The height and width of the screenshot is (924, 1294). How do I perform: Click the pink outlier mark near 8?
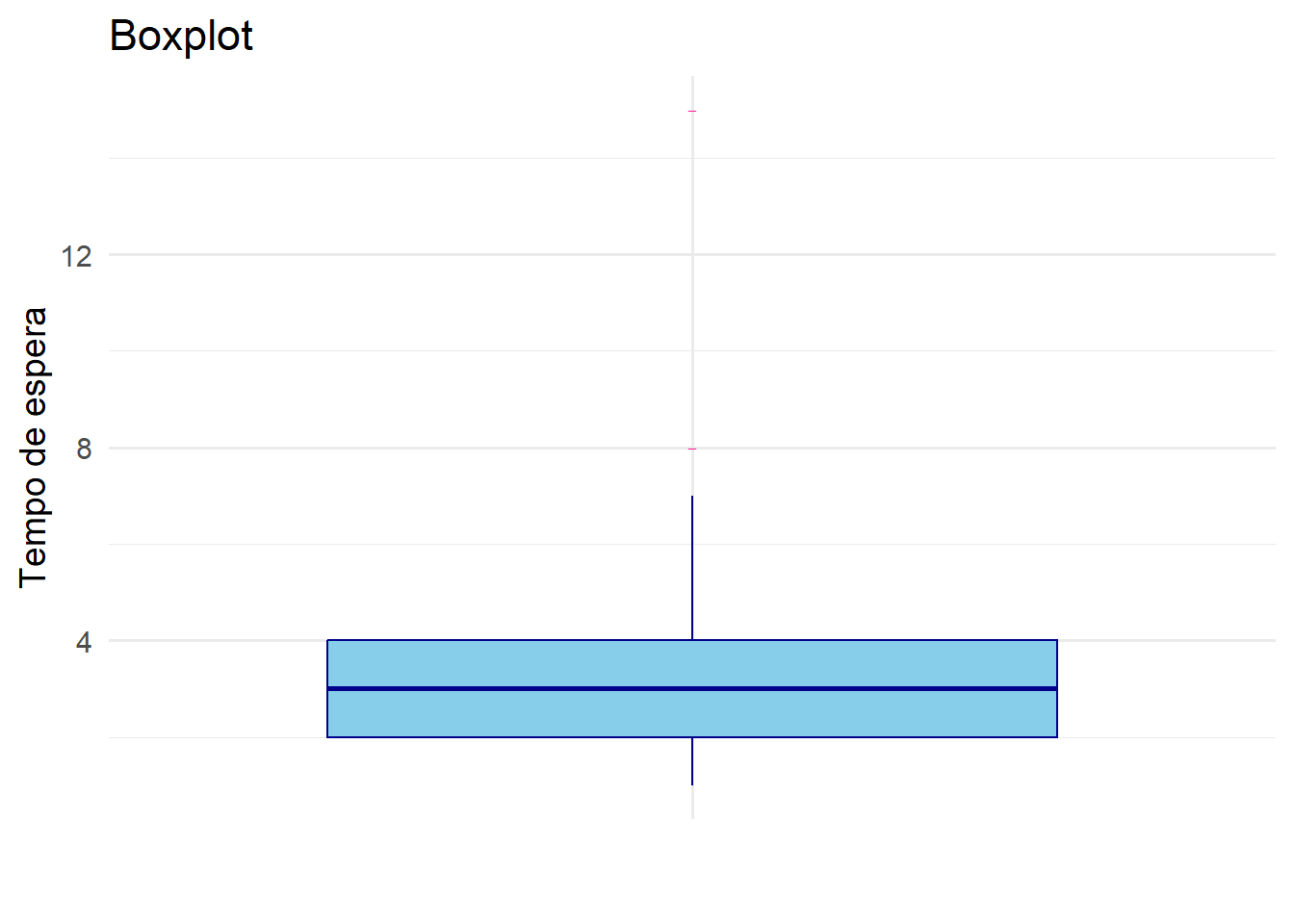(x=692, y=449)
